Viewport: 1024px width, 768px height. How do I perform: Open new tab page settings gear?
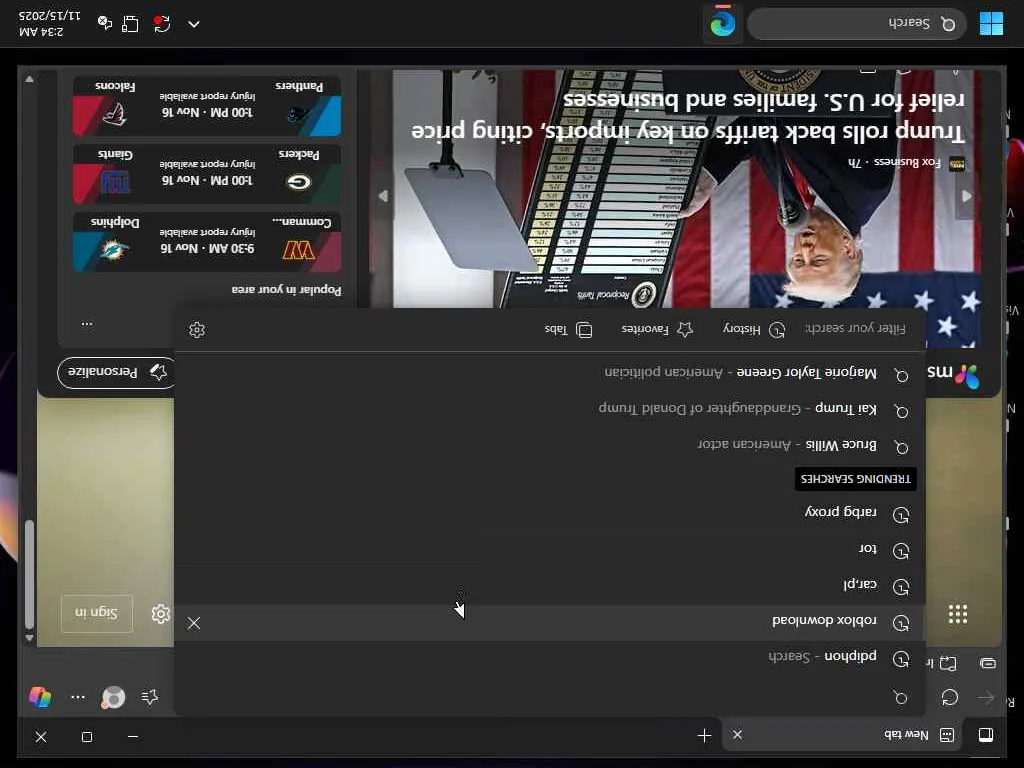160,614
